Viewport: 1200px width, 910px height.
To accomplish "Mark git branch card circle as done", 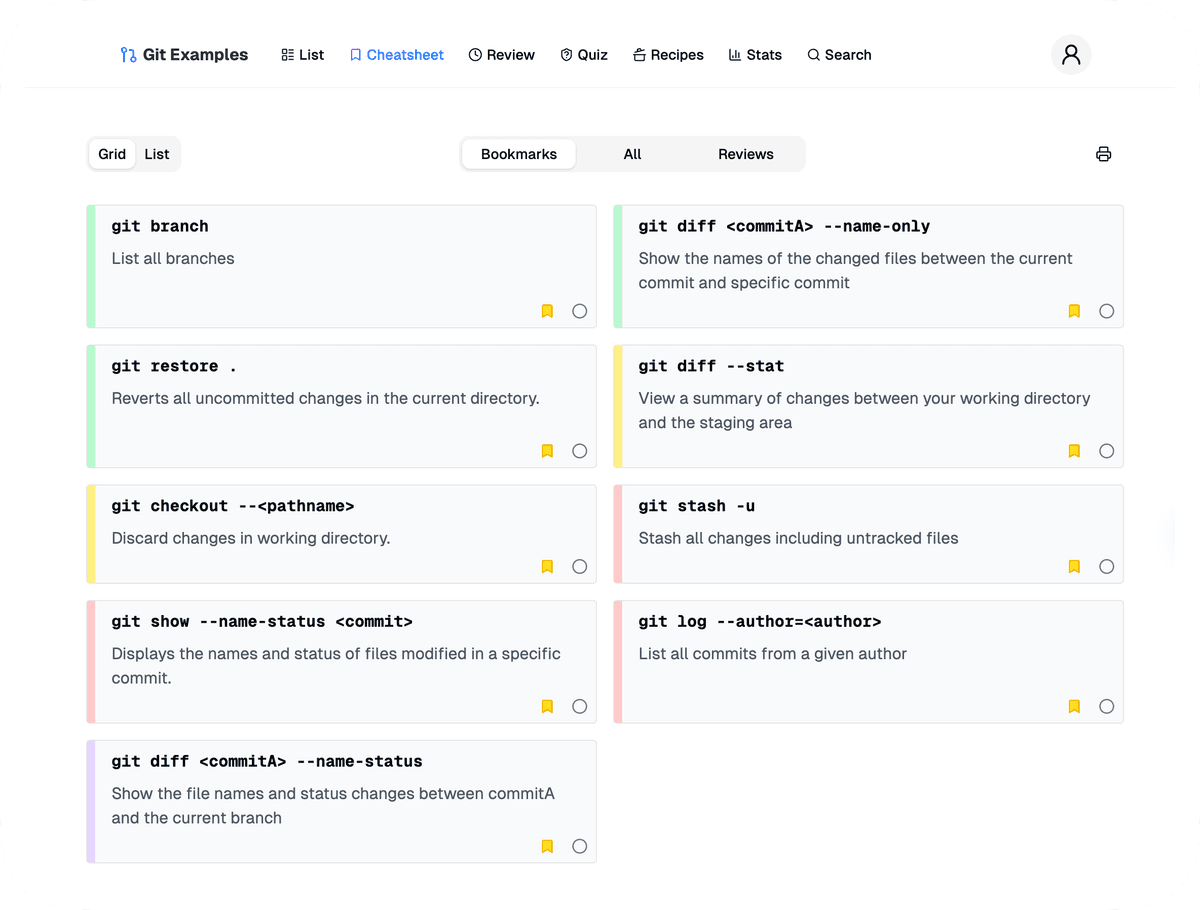I will tap(579, 311).
